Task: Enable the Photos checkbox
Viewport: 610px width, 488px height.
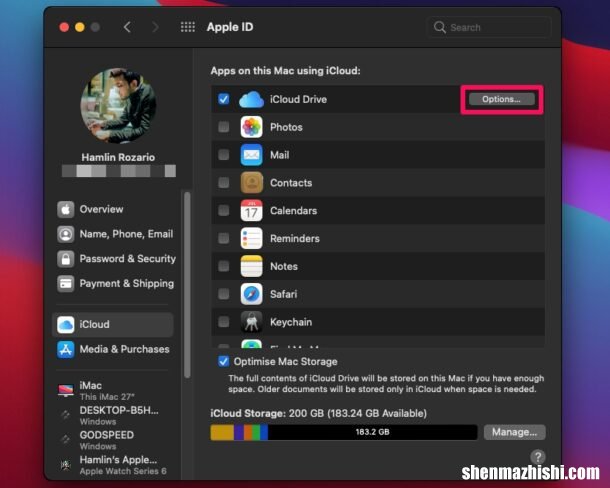Action: pyautogui.click(x=224, y=127)
